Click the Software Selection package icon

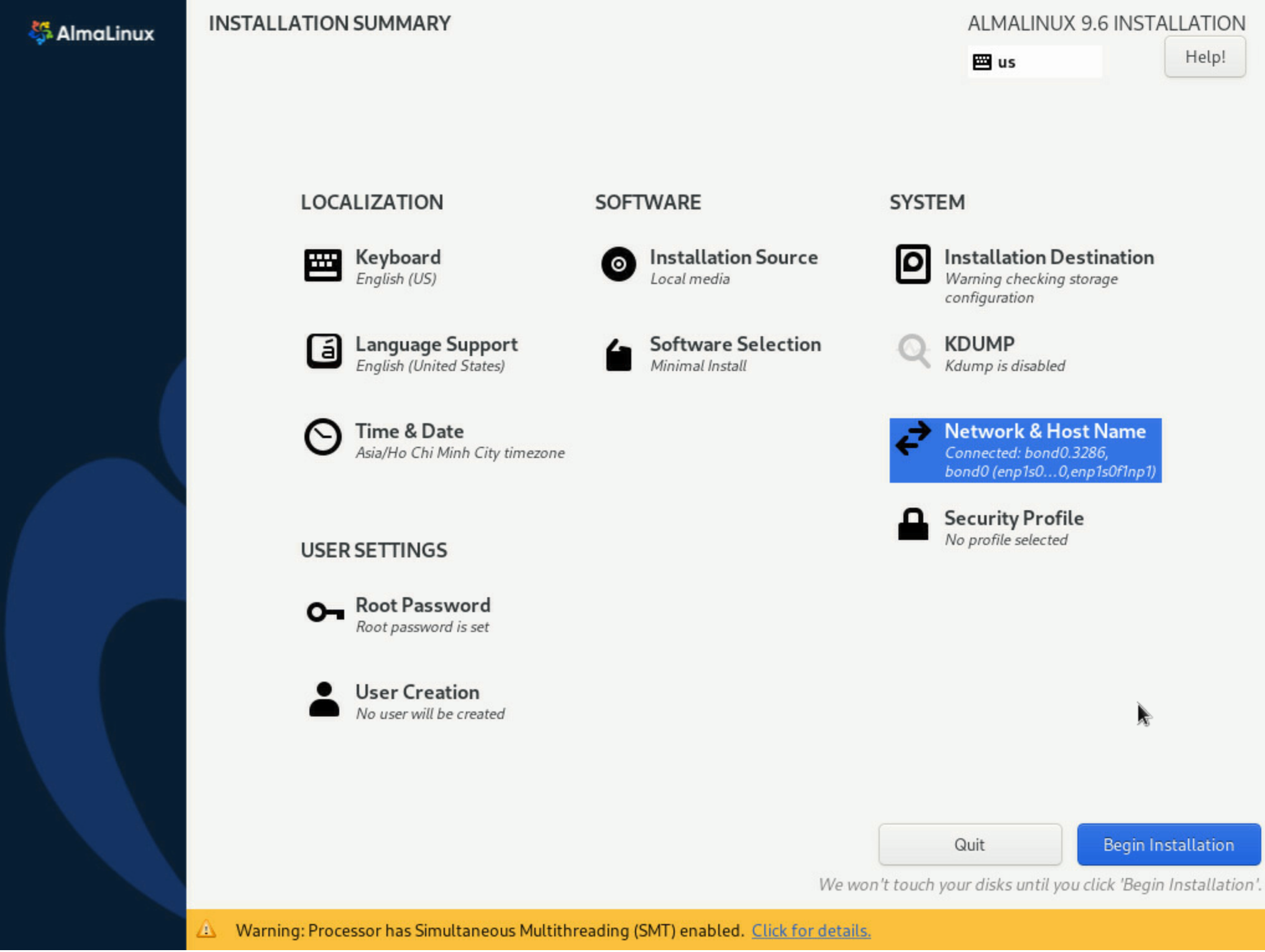(618, 355)
